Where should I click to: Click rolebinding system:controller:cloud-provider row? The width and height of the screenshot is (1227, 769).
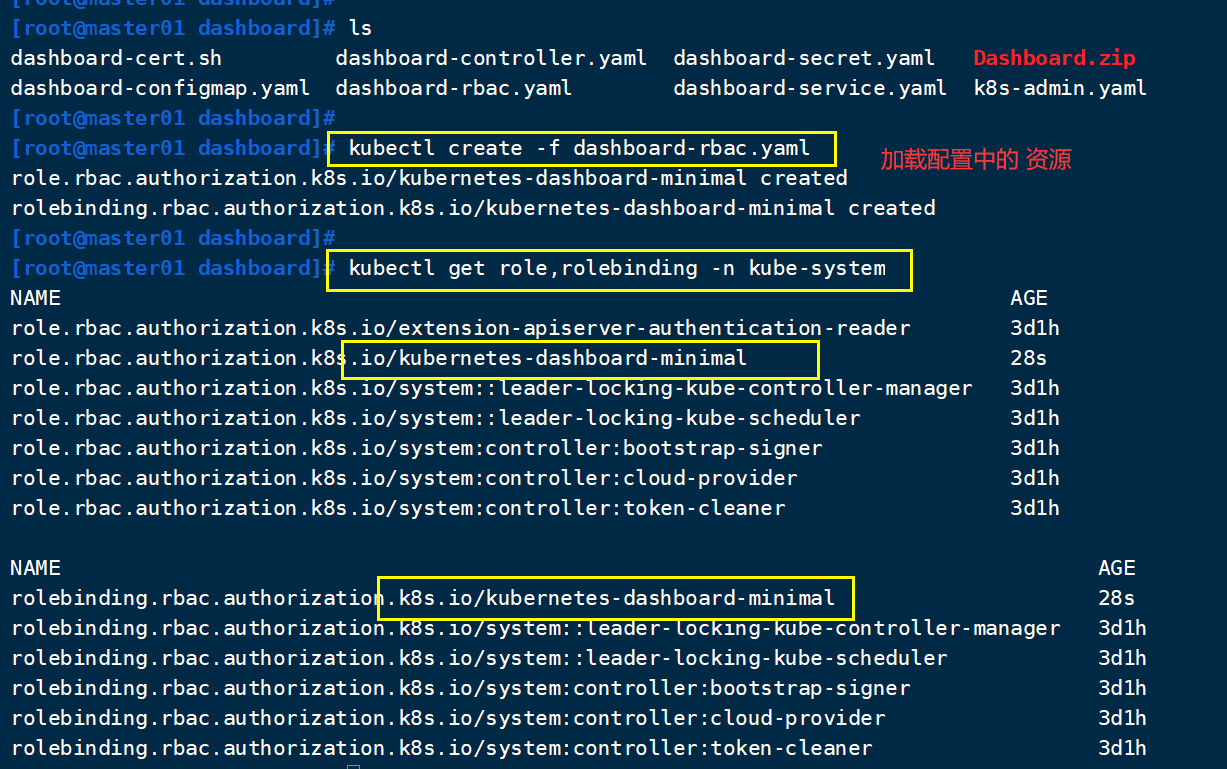[x=579, y=718]
